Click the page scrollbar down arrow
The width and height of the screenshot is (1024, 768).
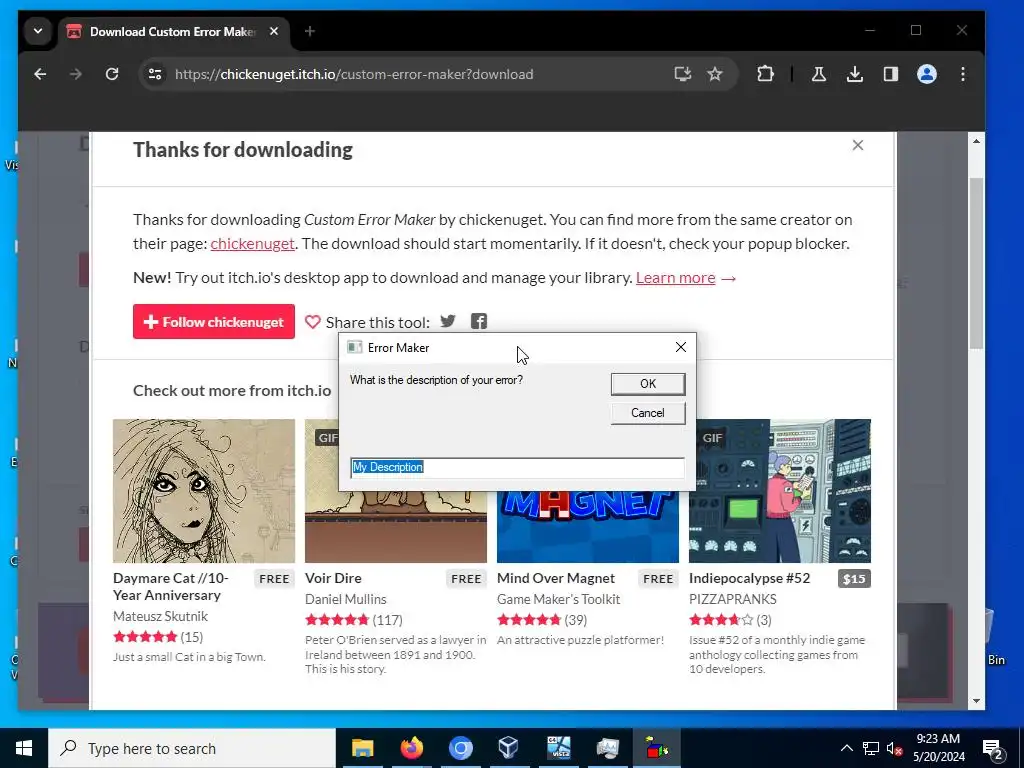pyautogui.click(x=976, y=701)
